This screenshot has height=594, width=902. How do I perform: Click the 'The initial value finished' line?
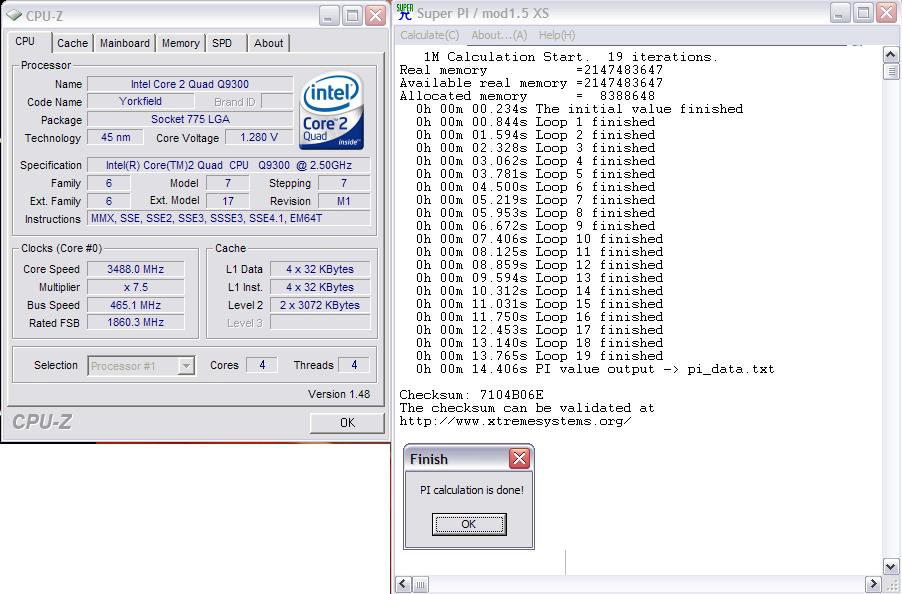point(579,109)
